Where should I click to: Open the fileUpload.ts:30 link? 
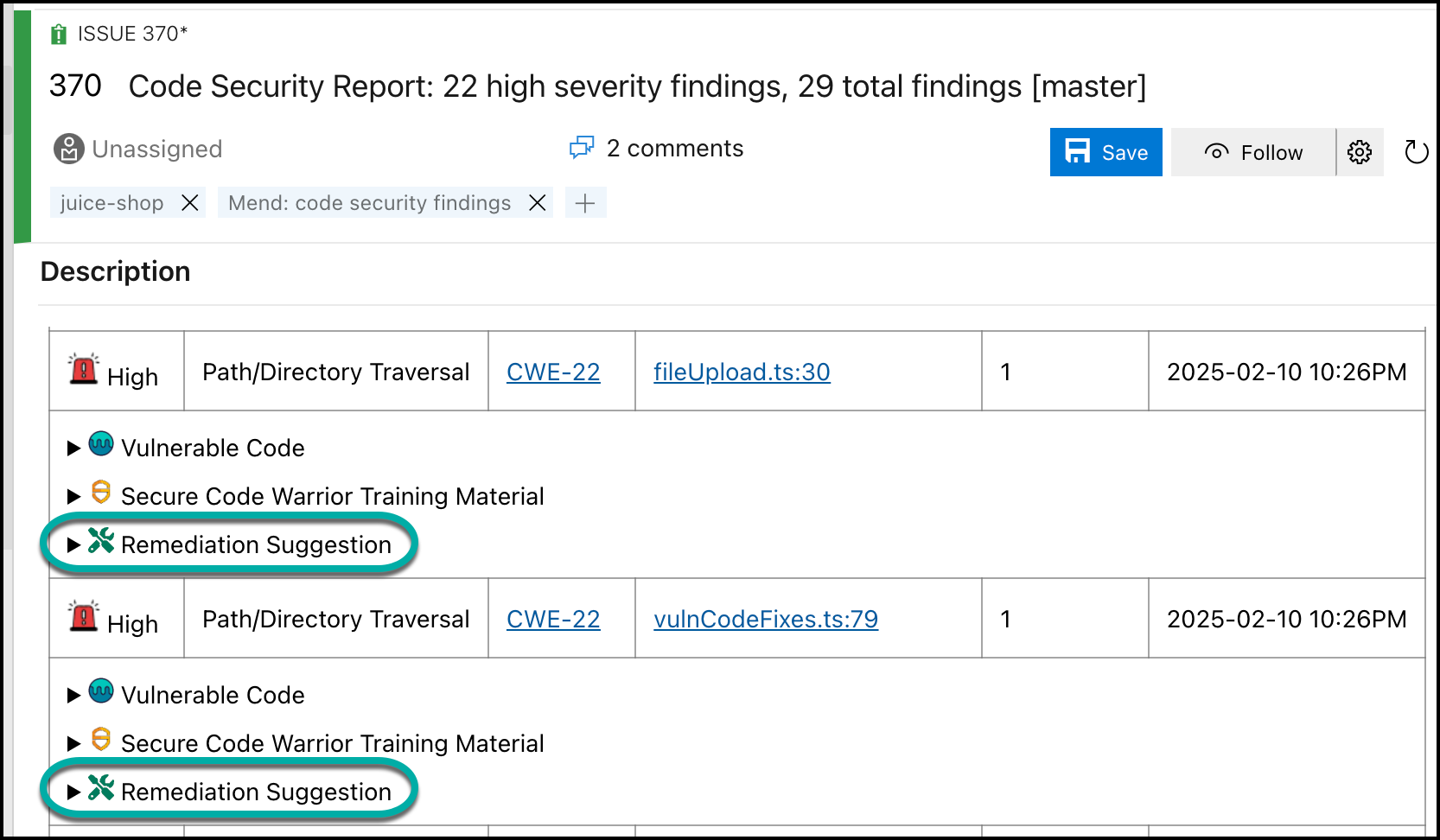741,372
